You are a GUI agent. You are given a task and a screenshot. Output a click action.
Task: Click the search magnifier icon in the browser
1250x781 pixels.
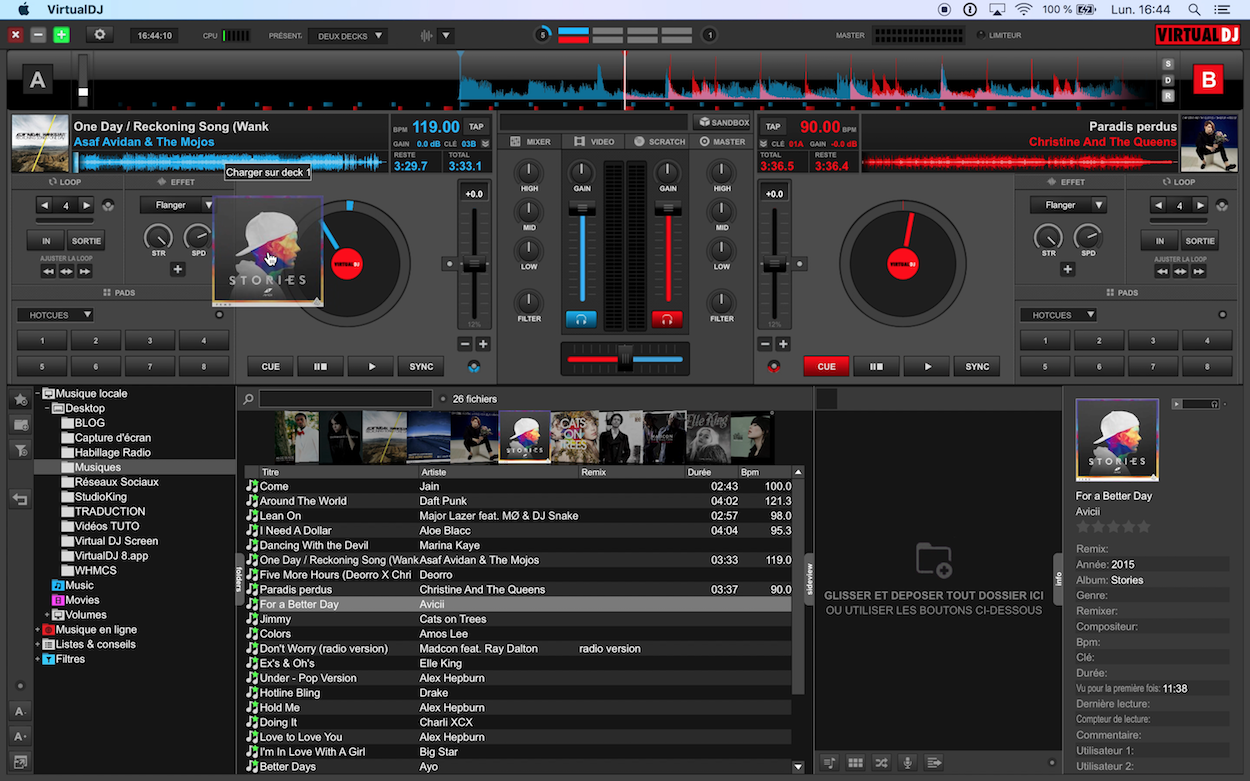[x=248, y=399]
